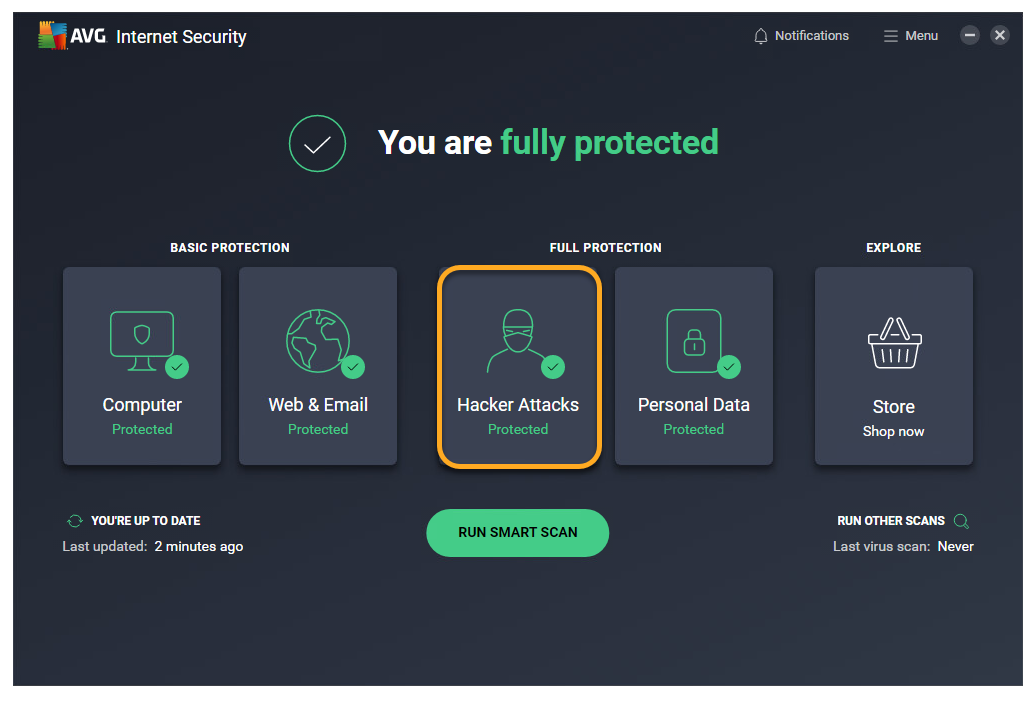Click the Web & Email globe icon
1036x702 pixels.
(x=317, y=340)
